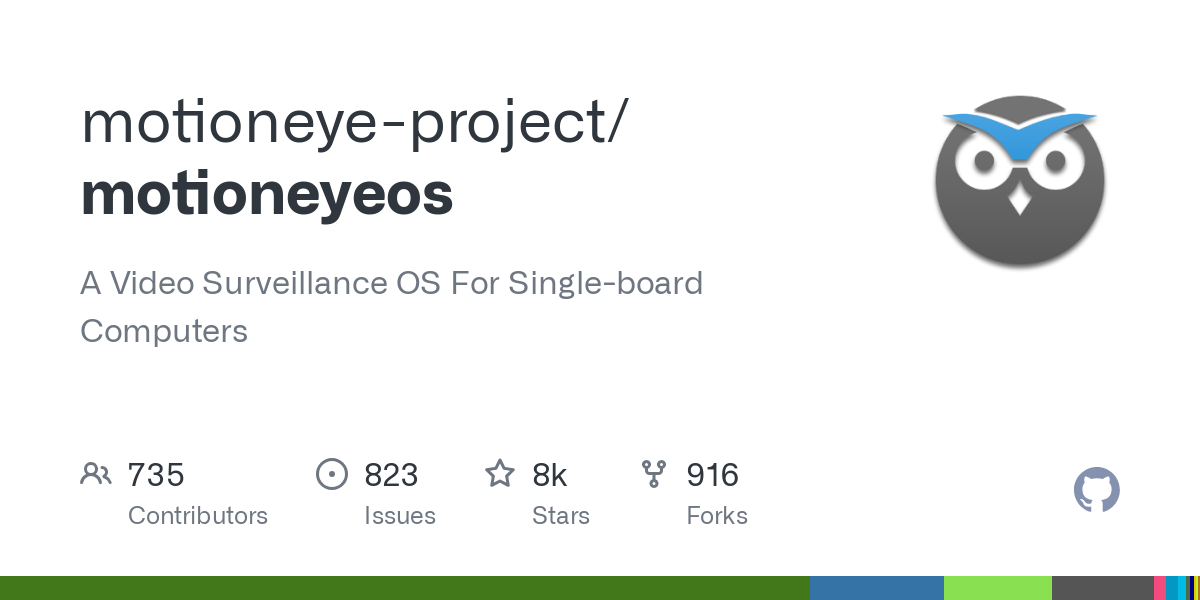Open the Contributors label
This screenshot has height=600, width=1200.
pos(198,516)
